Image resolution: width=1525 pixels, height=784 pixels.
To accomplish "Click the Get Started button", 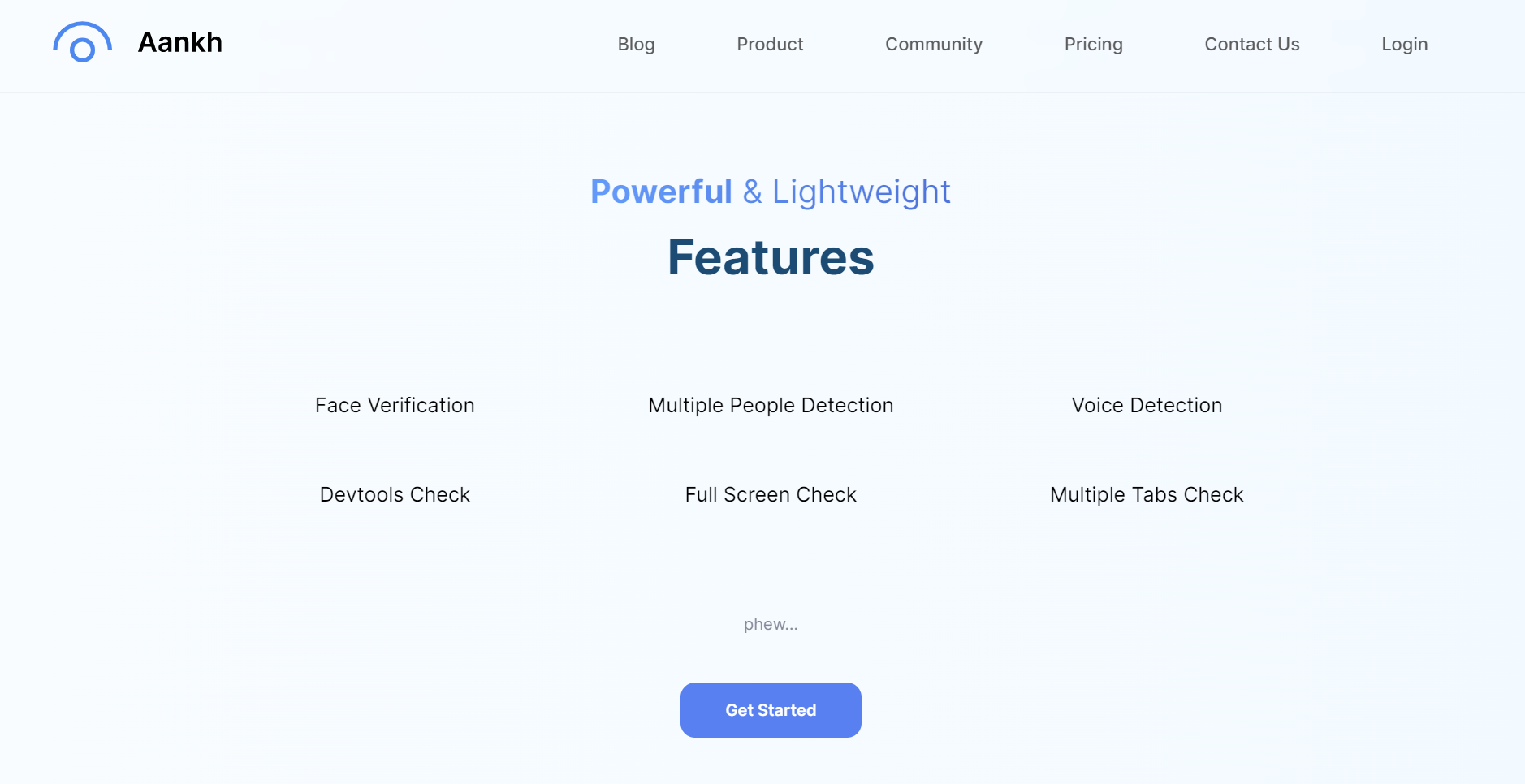I will (771, 710).
